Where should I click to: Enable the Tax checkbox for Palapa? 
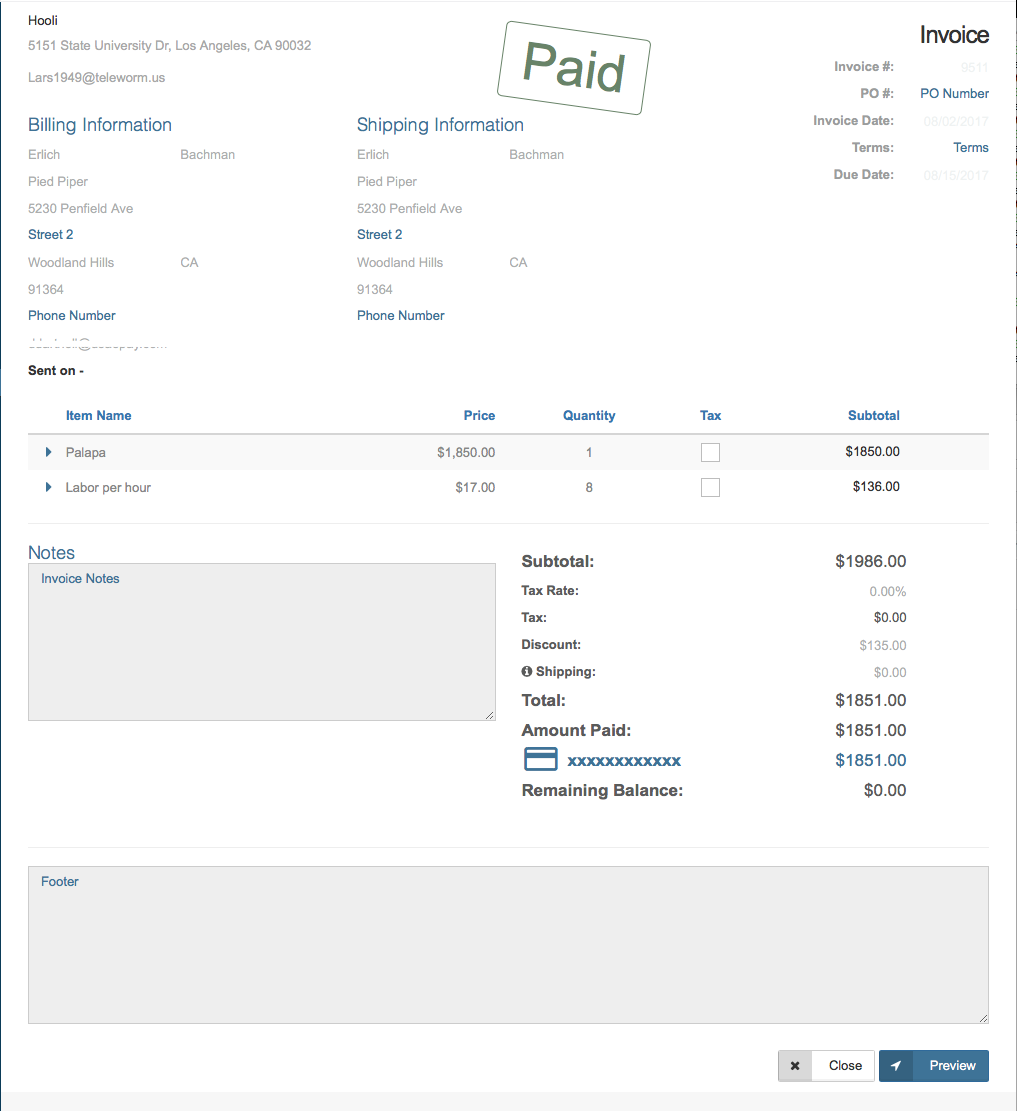pos(710,452)
